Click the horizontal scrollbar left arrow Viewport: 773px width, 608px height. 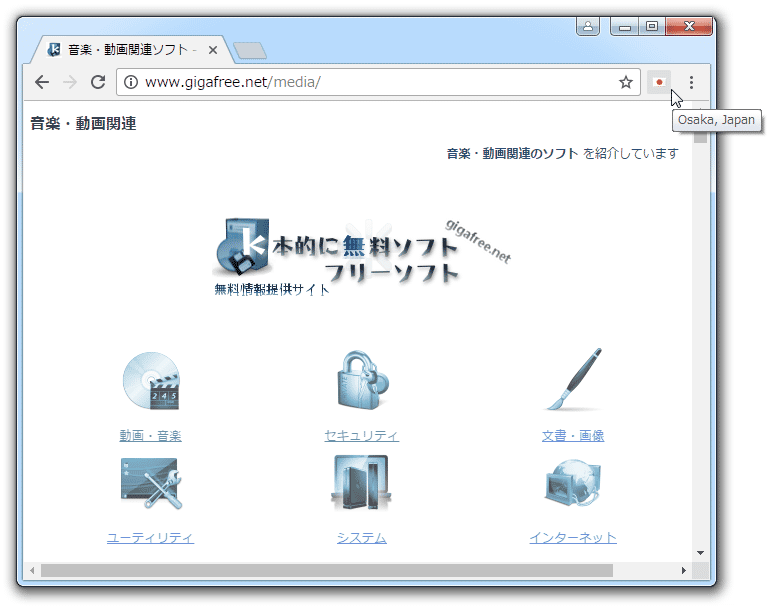click(x=32, y=571)
